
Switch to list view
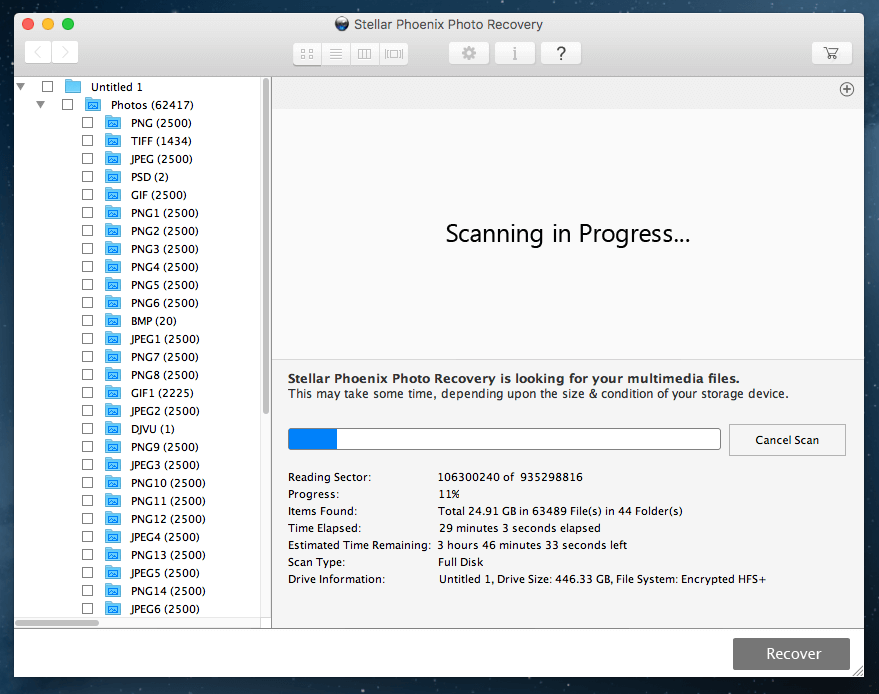pyautogui.click(x=336, y=54)
